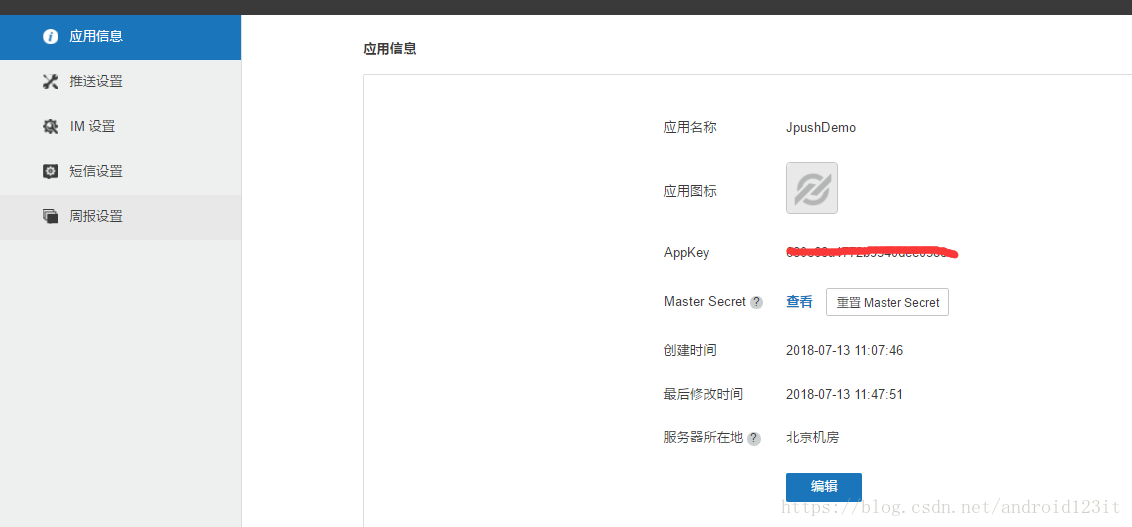
Task: View the Master Secret via 查看 link
Action: (799, 302)
